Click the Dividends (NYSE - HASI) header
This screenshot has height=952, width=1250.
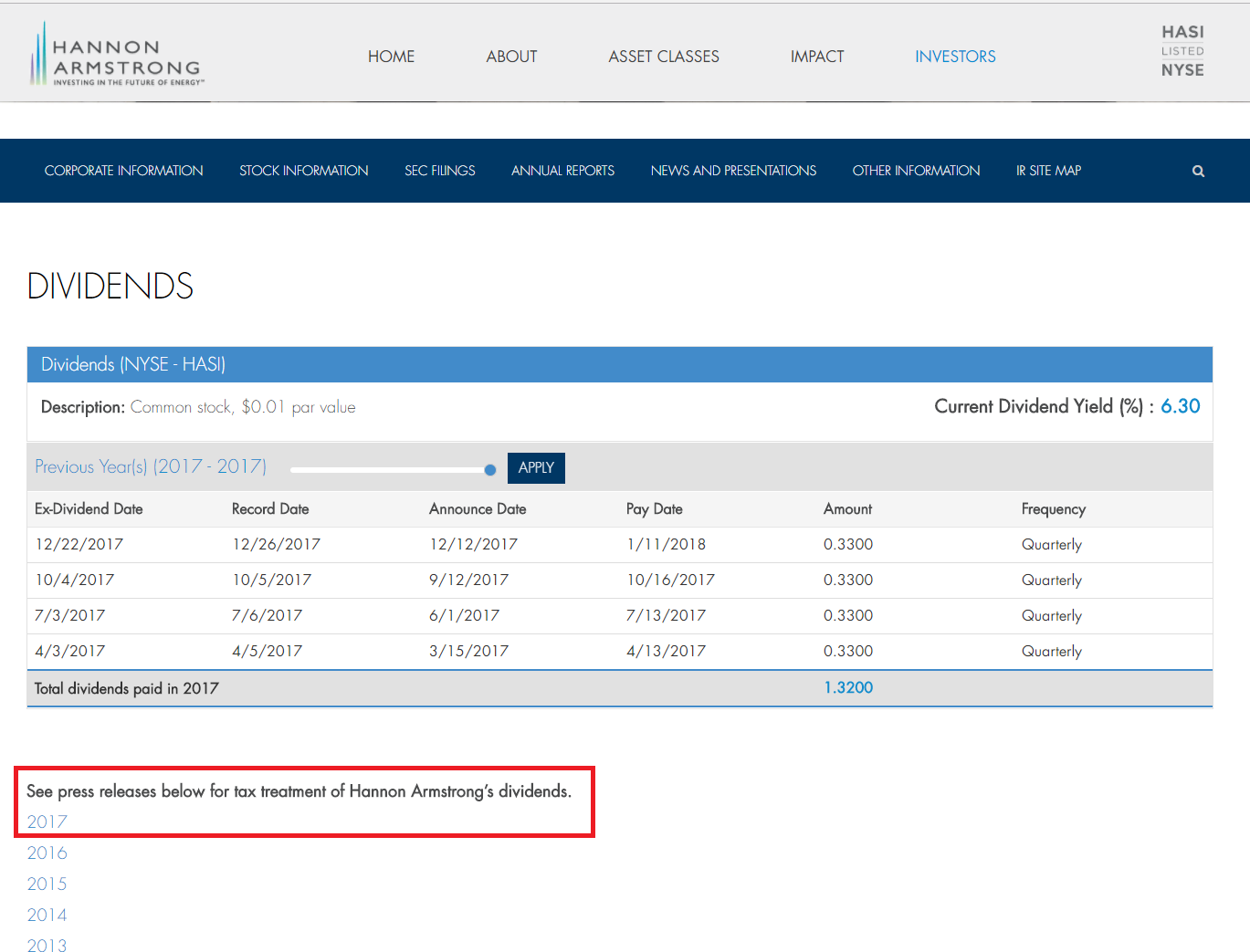point(133,365)
